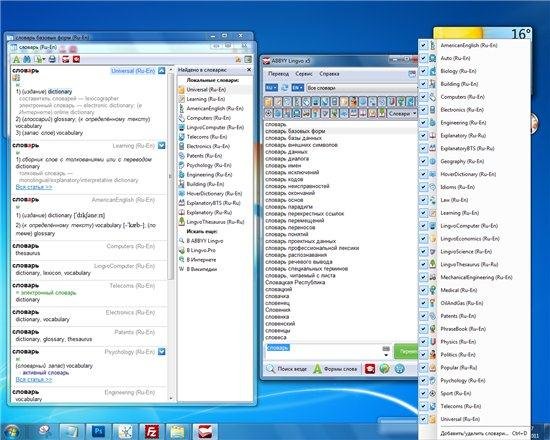The height and width of the screenshot is (440, 550).
Task: Click the magnet Physics dictionary icon on shelf
Action: point(391,102)
